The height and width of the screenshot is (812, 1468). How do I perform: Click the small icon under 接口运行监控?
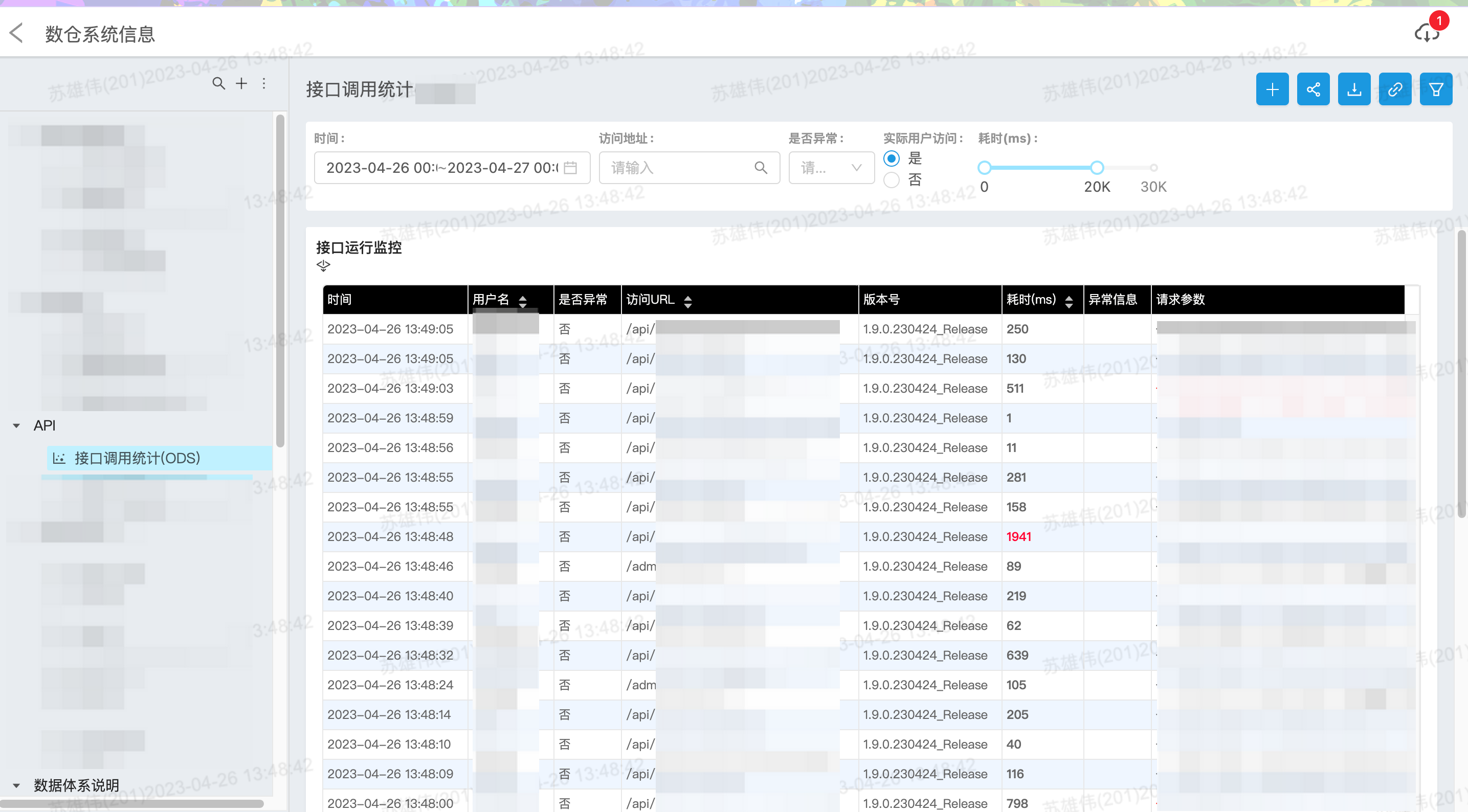(x=323, y=265)
